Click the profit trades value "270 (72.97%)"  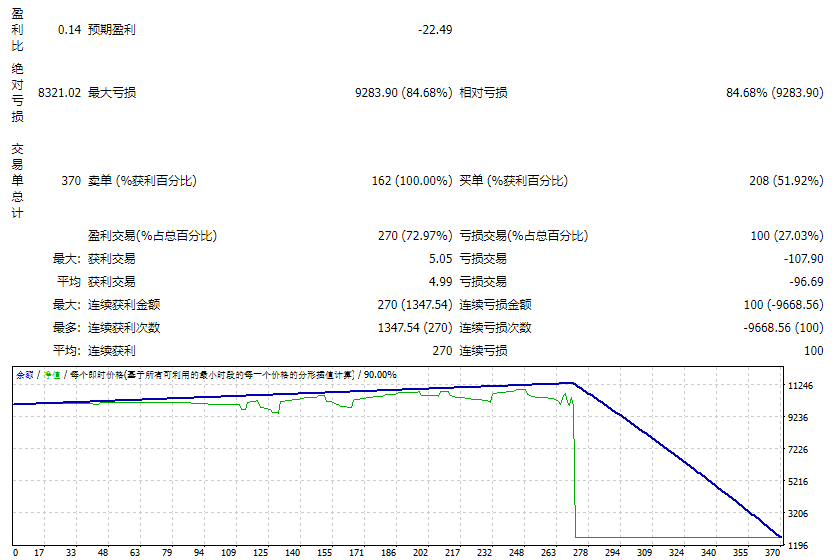[415, 236]
